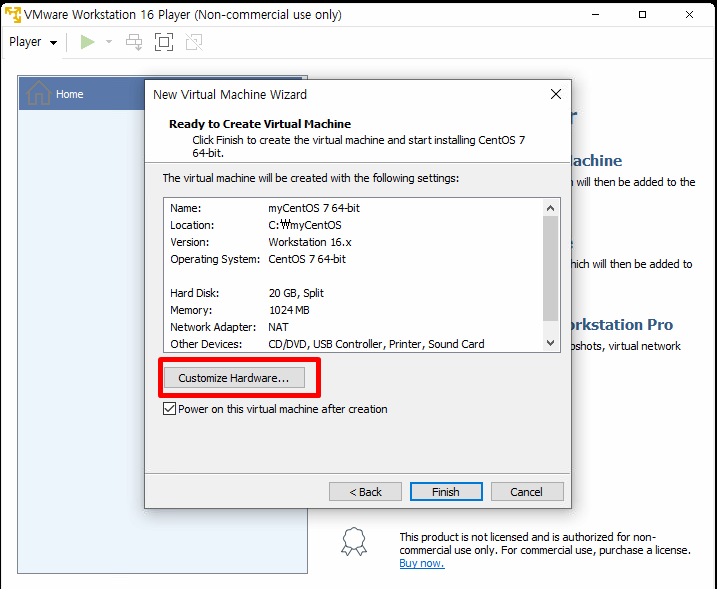Click settings list scroll down arrow
This screenshot has height=589, width=717.
click(551, 343)
